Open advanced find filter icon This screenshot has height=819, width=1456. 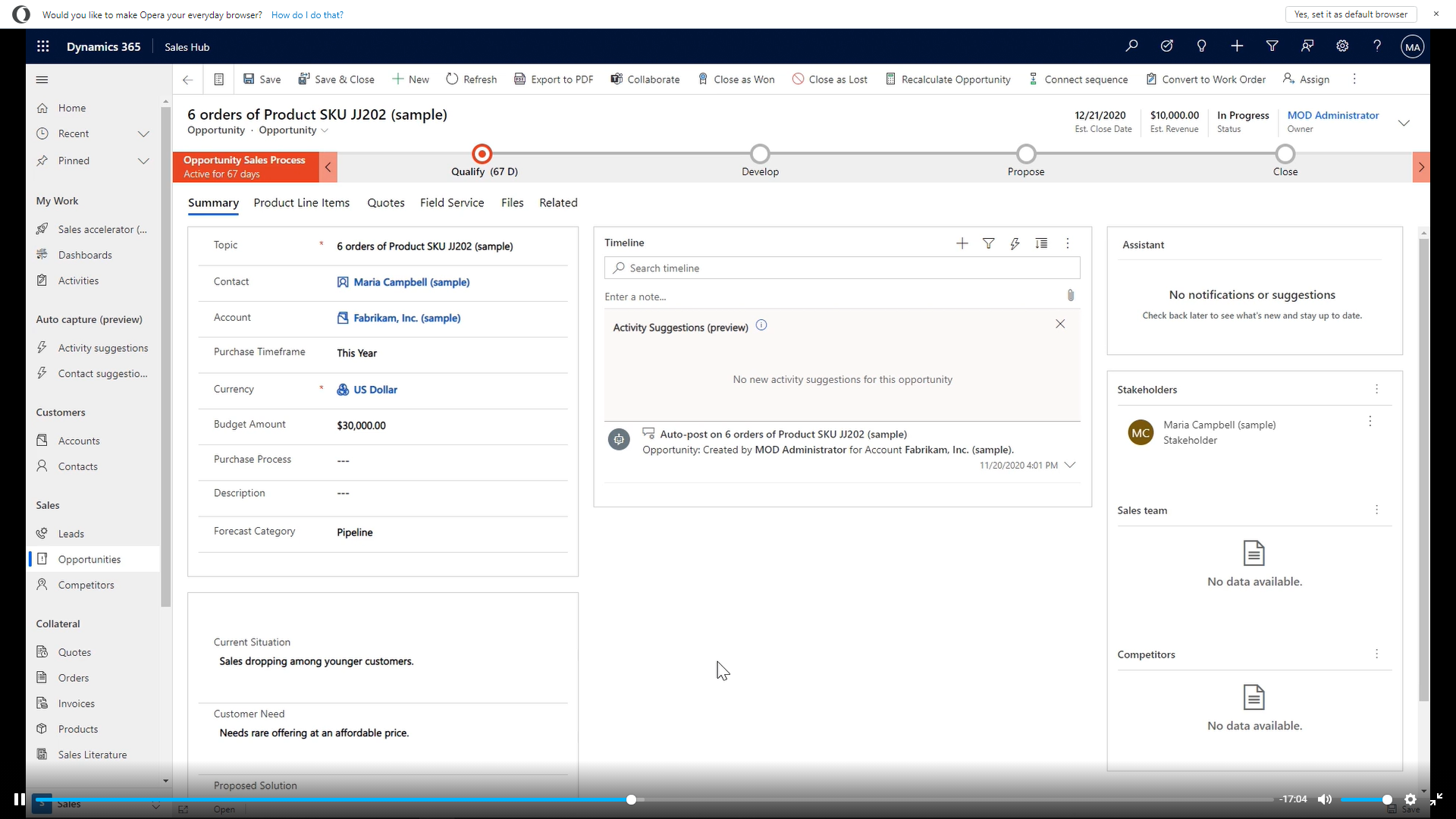point(1272,46)
